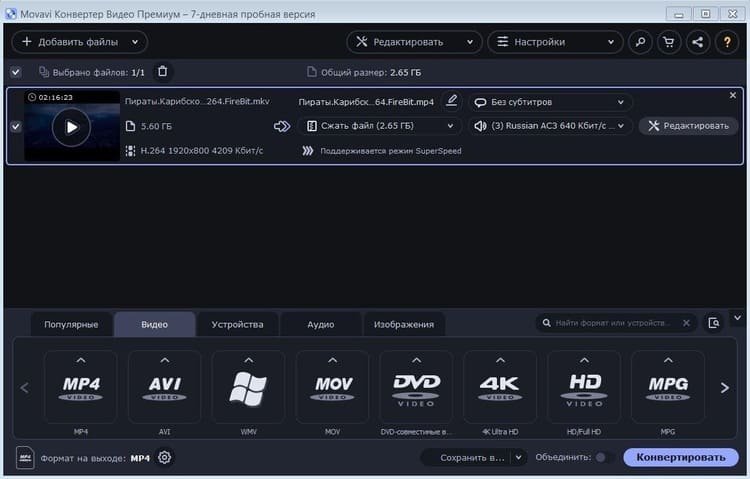
Task: Play the video preview thumbnail
Action: click(71, 127)
